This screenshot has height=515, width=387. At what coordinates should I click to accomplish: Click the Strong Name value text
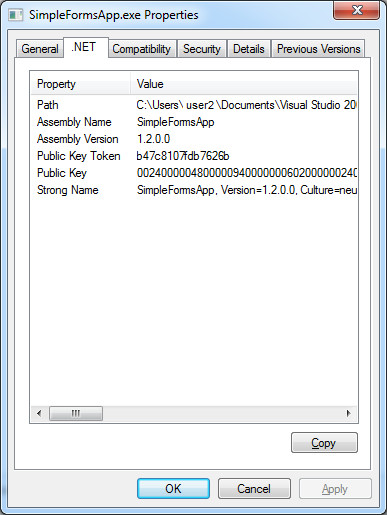(247, 190)
